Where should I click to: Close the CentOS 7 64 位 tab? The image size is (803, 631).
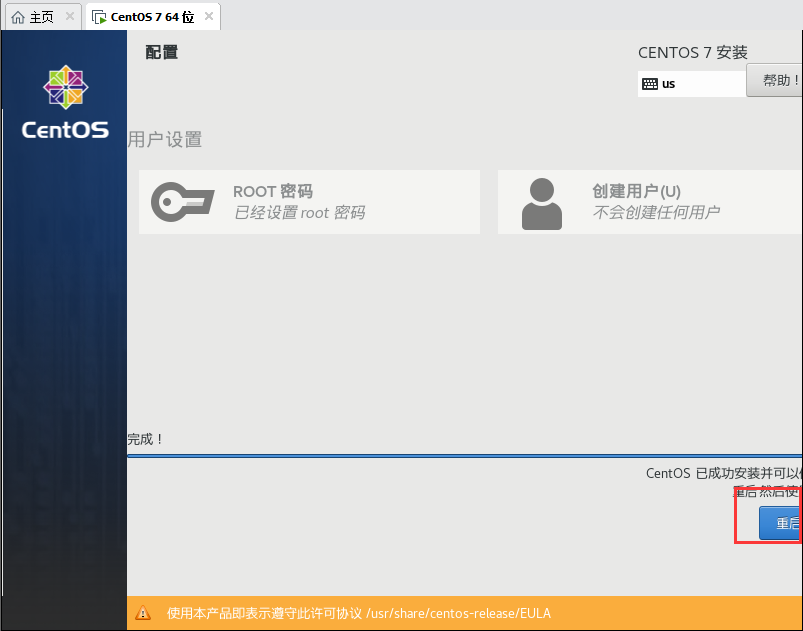click(x=209, y=16)
